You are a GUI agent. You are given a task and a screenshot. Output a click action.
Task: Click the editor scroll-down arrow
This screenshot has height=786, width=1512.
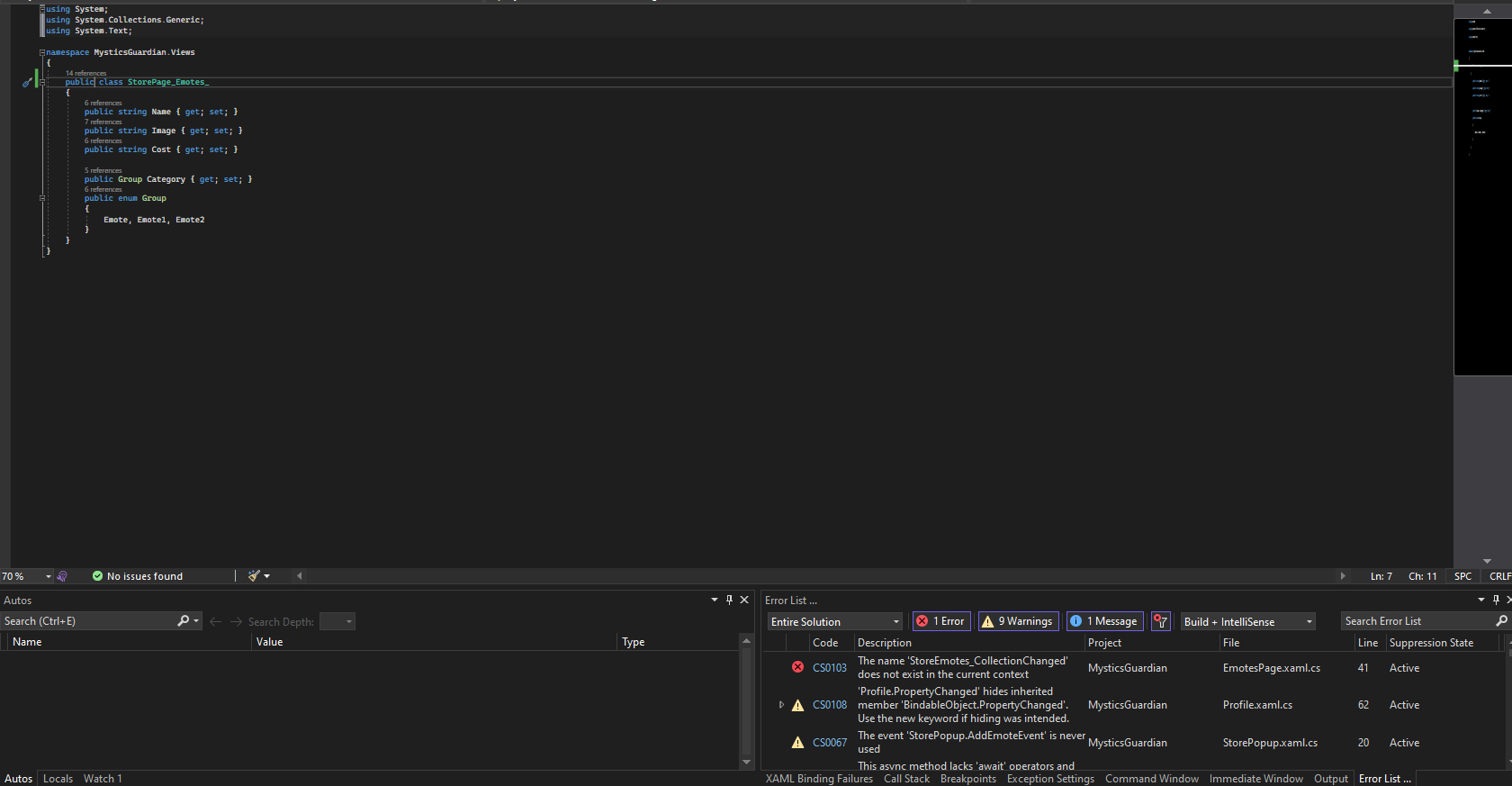[1487, 561]
